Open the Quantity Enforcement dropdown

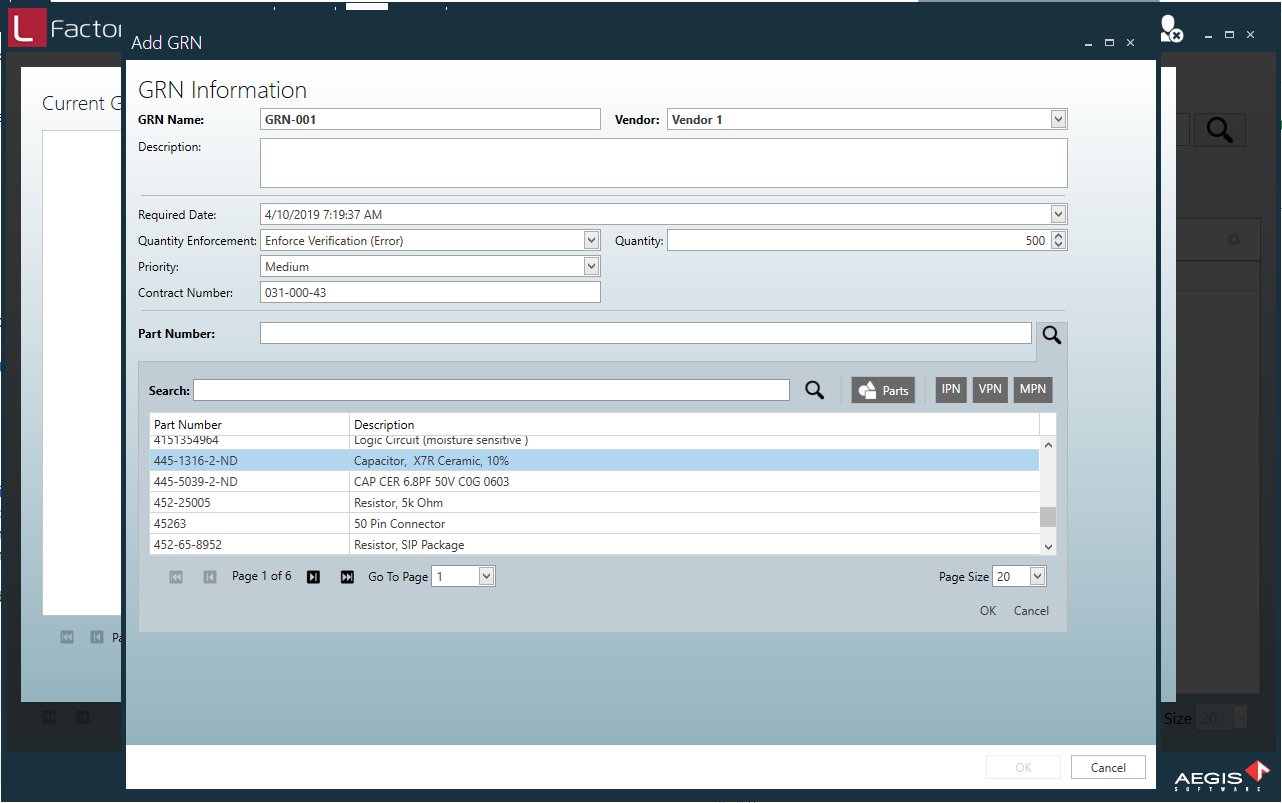coord(591,240)
